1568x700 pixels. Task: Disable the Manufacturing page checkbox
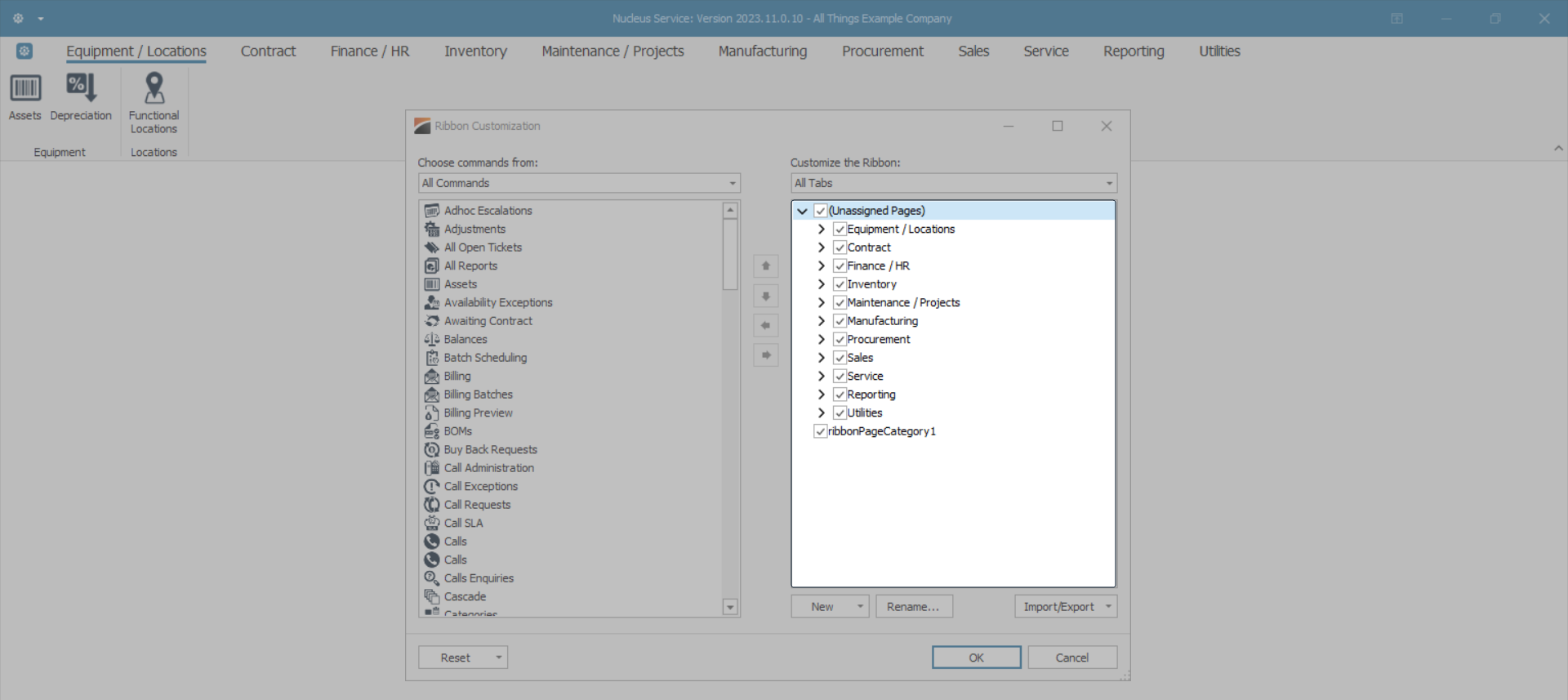pyautogui.click(x=840, y=321)
